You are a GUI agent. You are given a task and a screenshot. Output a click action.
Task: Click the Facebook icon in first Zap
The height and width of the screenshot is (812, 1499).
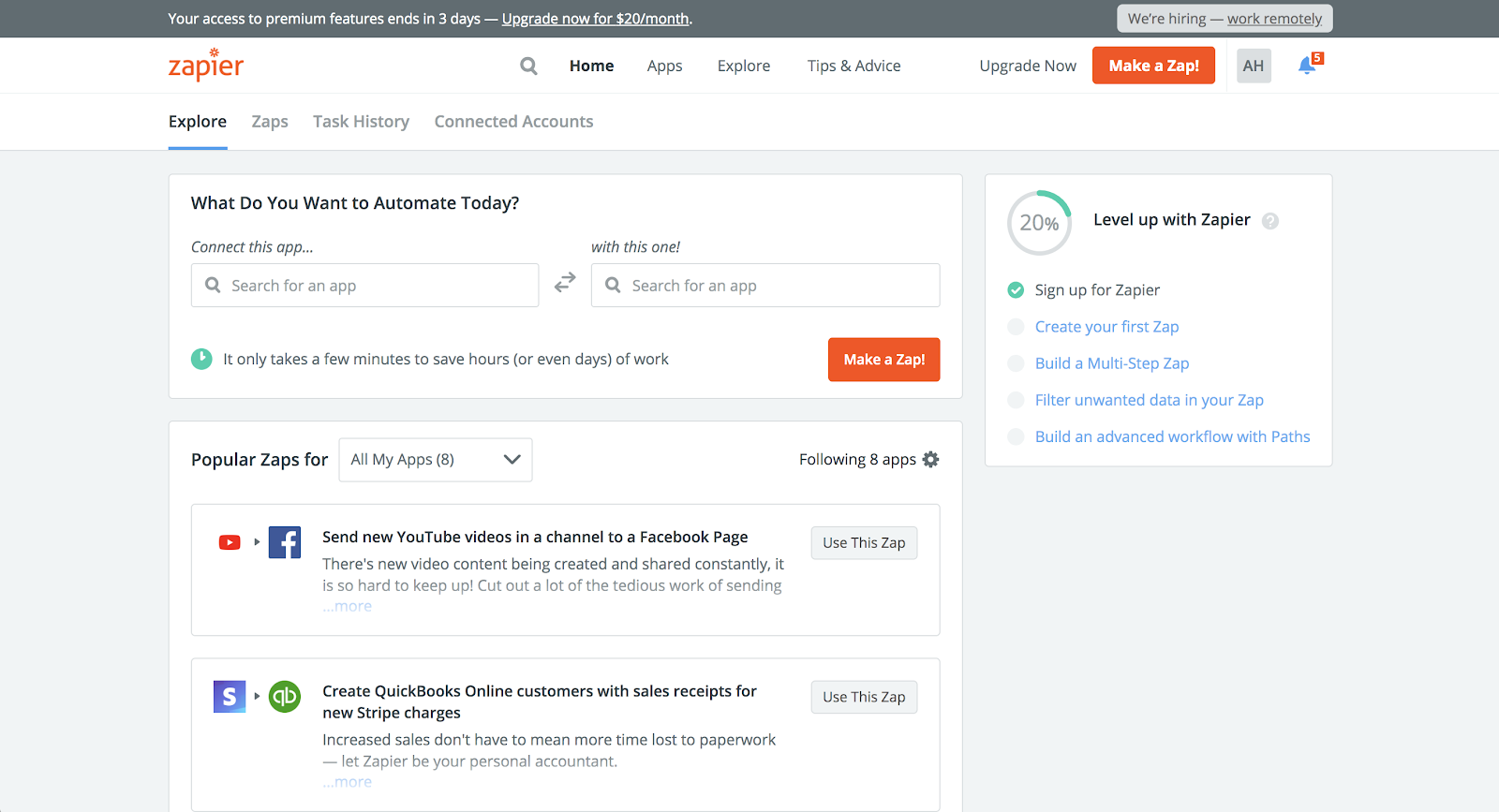285,542
